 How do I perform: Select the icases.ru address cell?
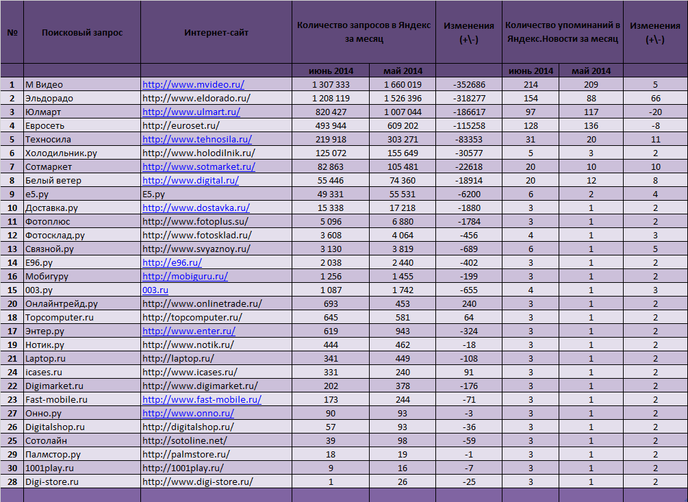pyautogui.click(x=216, y=372)
